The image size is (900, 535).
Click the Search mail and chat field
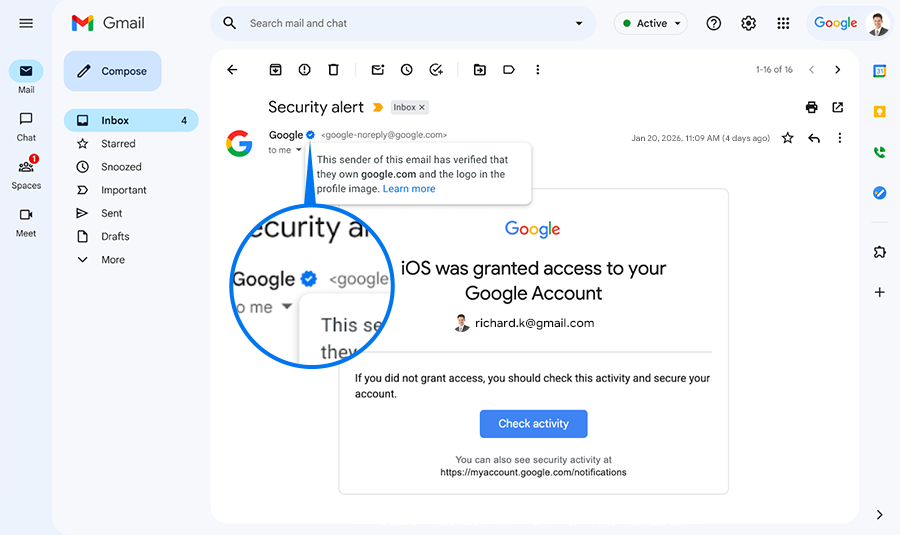coord(400,23)
